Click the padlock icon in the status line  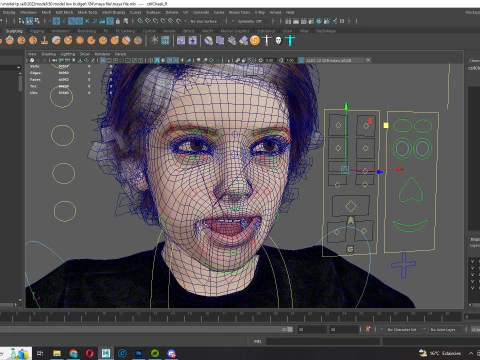118,21
